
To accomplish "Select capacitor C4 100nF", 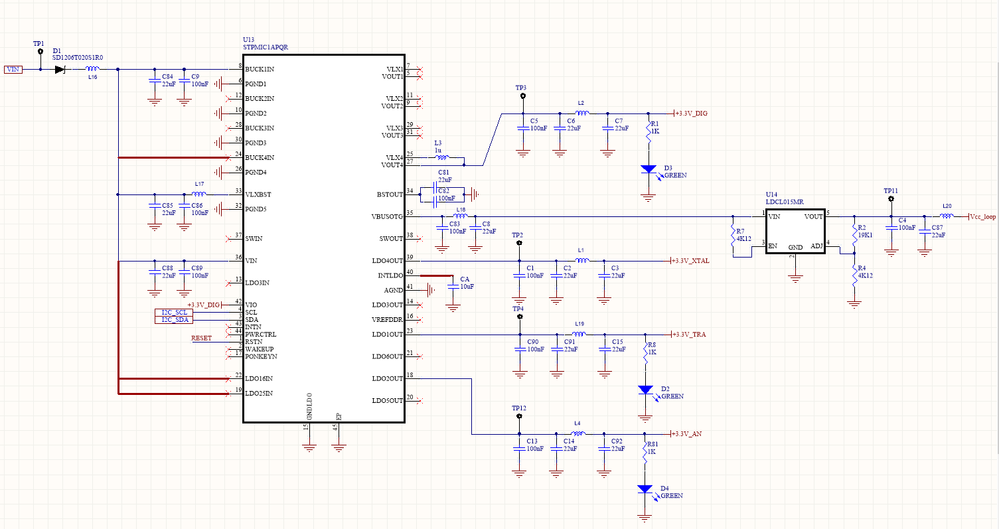I will pyautogui.click(x=891, y=229).
